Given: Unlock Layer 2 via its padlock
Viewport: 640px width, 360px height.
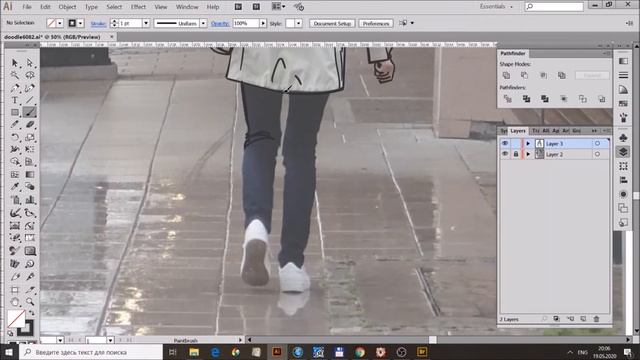Looking at the screenshot, I should click(x=516, y=154).
